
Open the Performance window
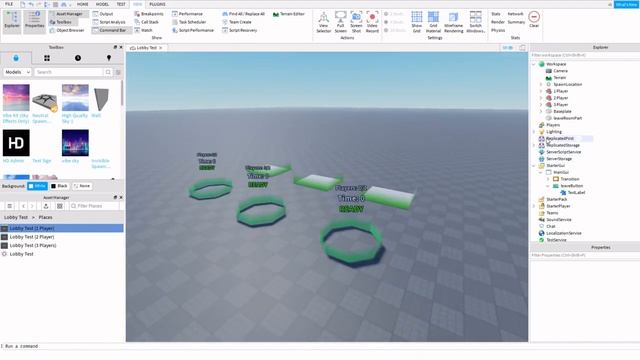click(187, 14)
